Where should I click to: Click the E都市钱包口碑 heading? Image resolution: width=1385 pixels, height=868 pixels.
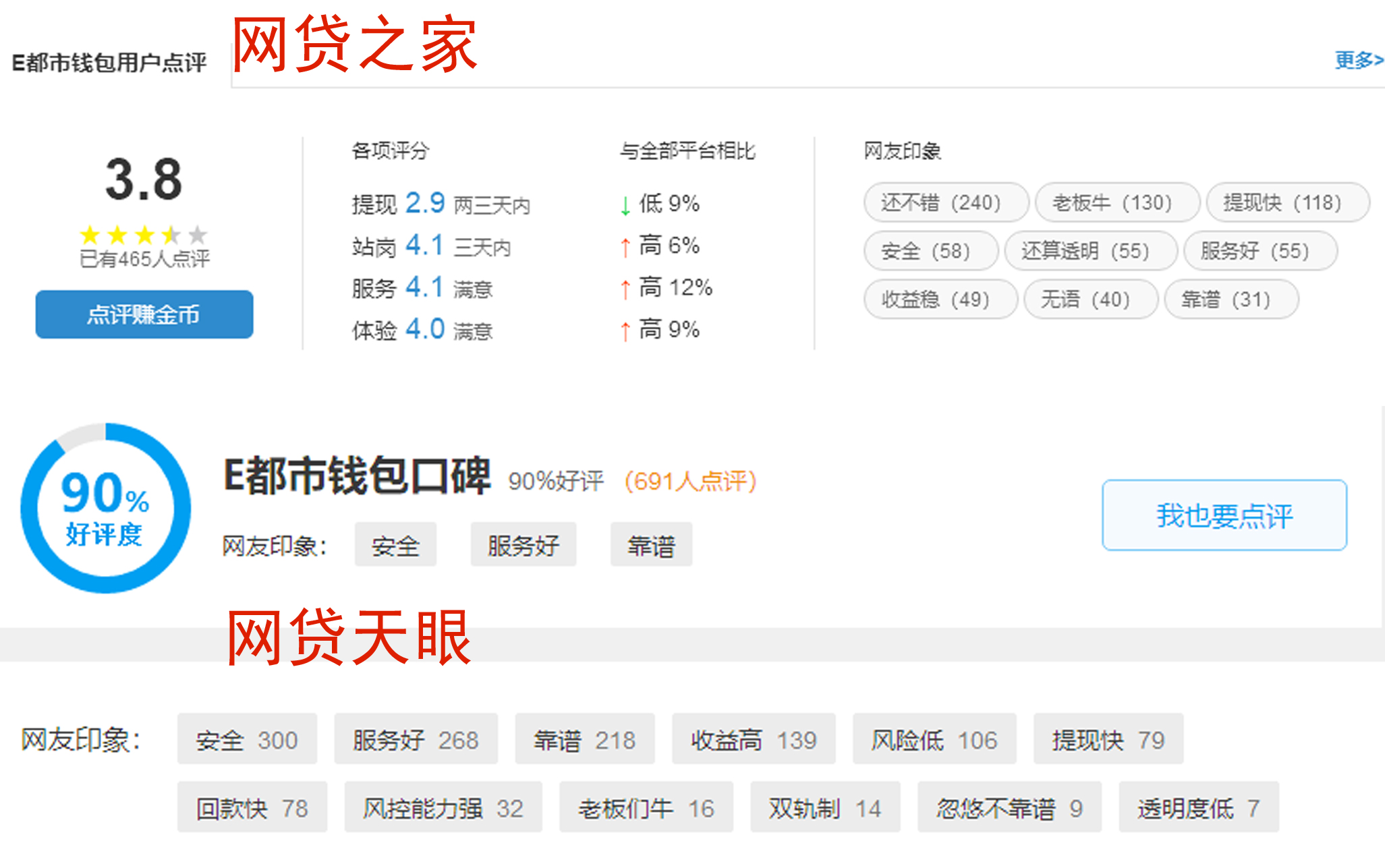click(358, 476)
